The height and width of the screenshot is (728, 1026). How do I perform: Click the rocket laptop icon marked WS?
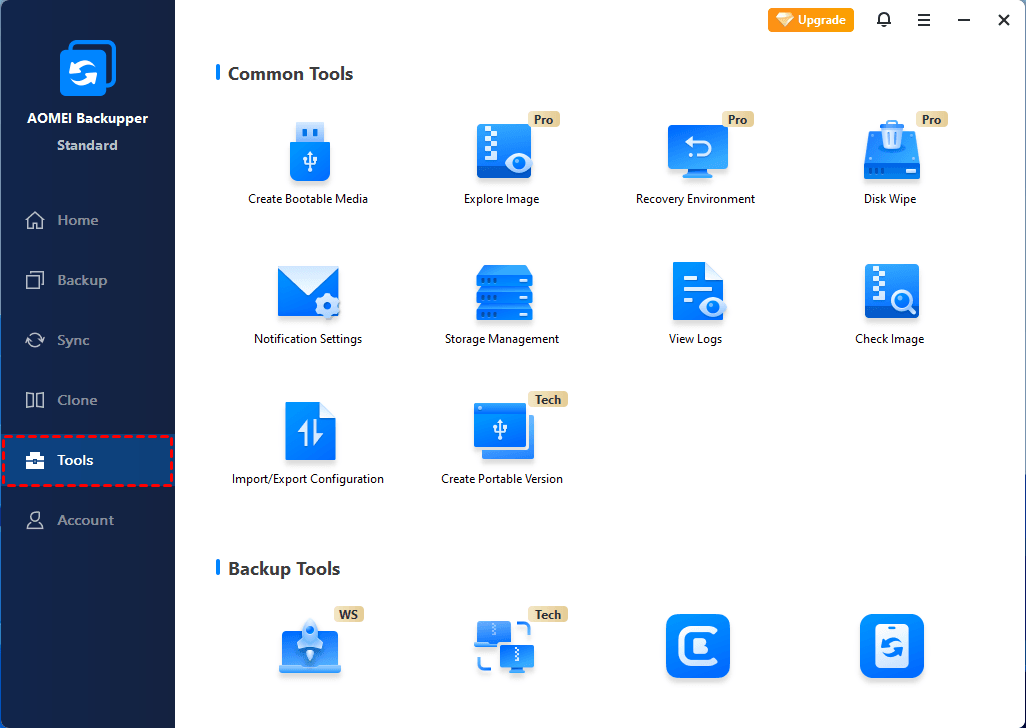coord(310,646)
